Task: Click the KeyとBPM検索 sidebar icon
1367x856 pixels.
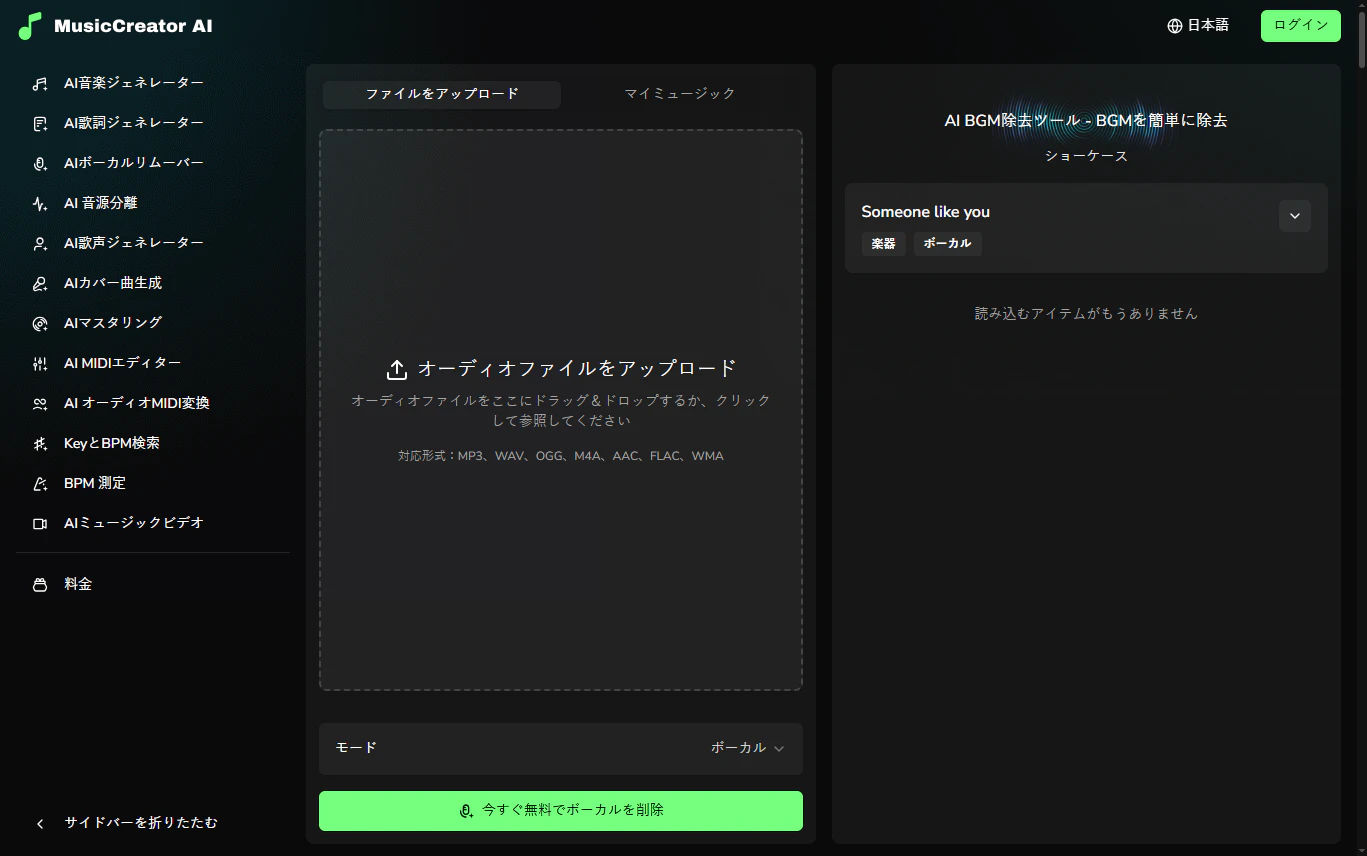Action: pyautogui.click(x=40, y=444)
